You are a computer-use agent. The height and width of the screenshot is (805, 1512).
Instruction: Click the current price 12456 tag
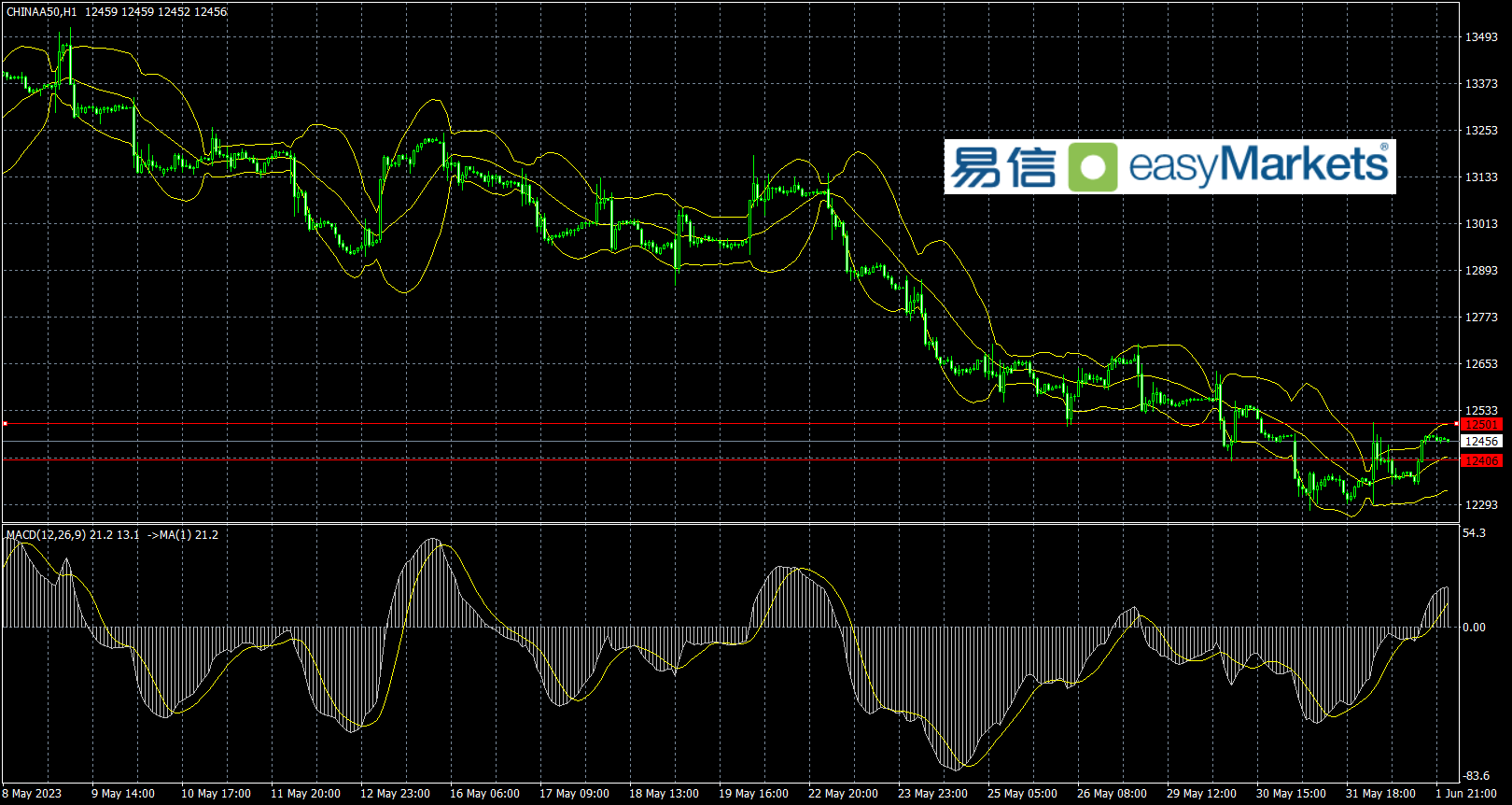(1480, 442)
